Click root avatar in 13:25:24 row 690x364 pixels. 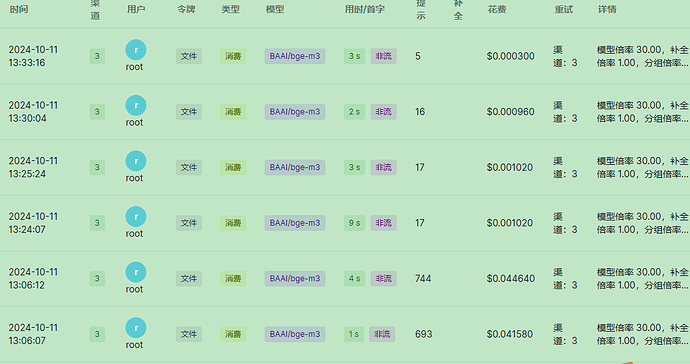point(136,161)
